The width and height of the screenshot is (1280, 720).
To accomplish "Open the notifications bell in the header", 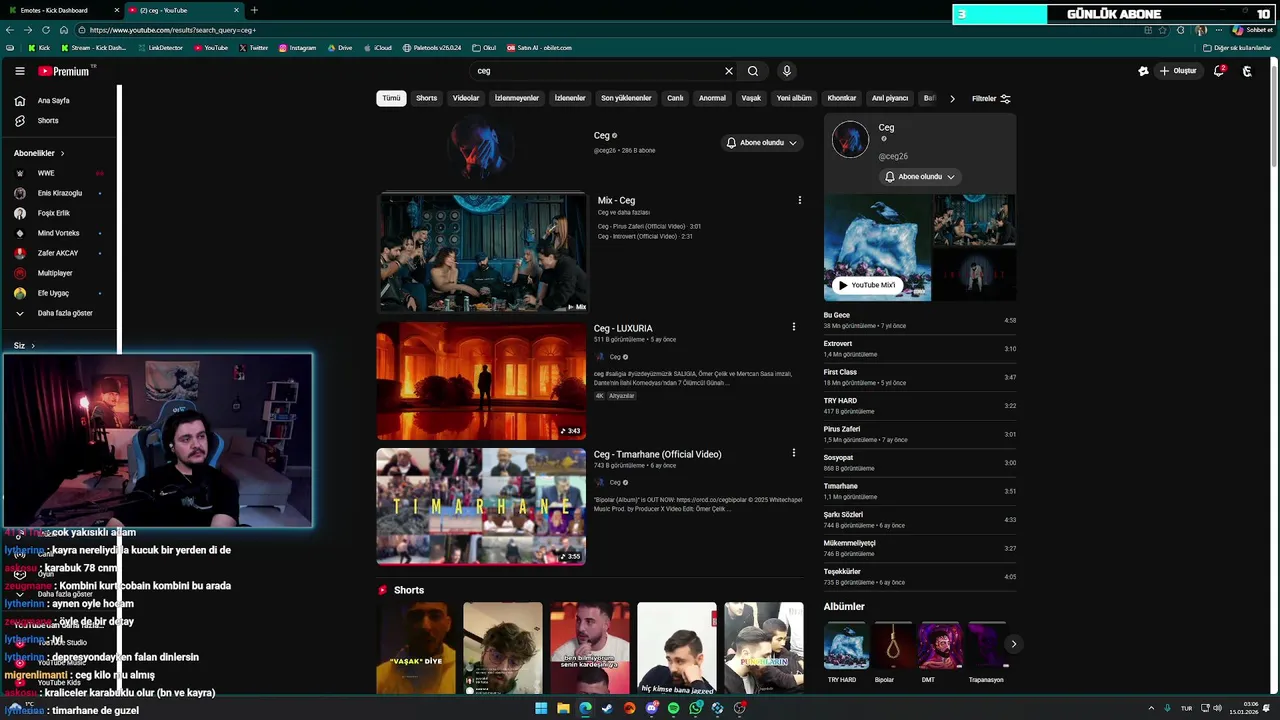I will (x=1219, y=71).
